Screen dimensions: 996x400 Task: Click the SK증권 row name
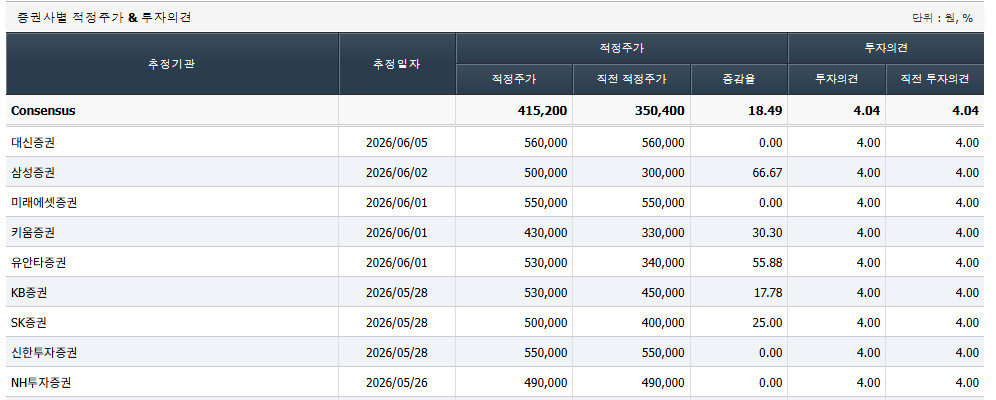(29, 323)
